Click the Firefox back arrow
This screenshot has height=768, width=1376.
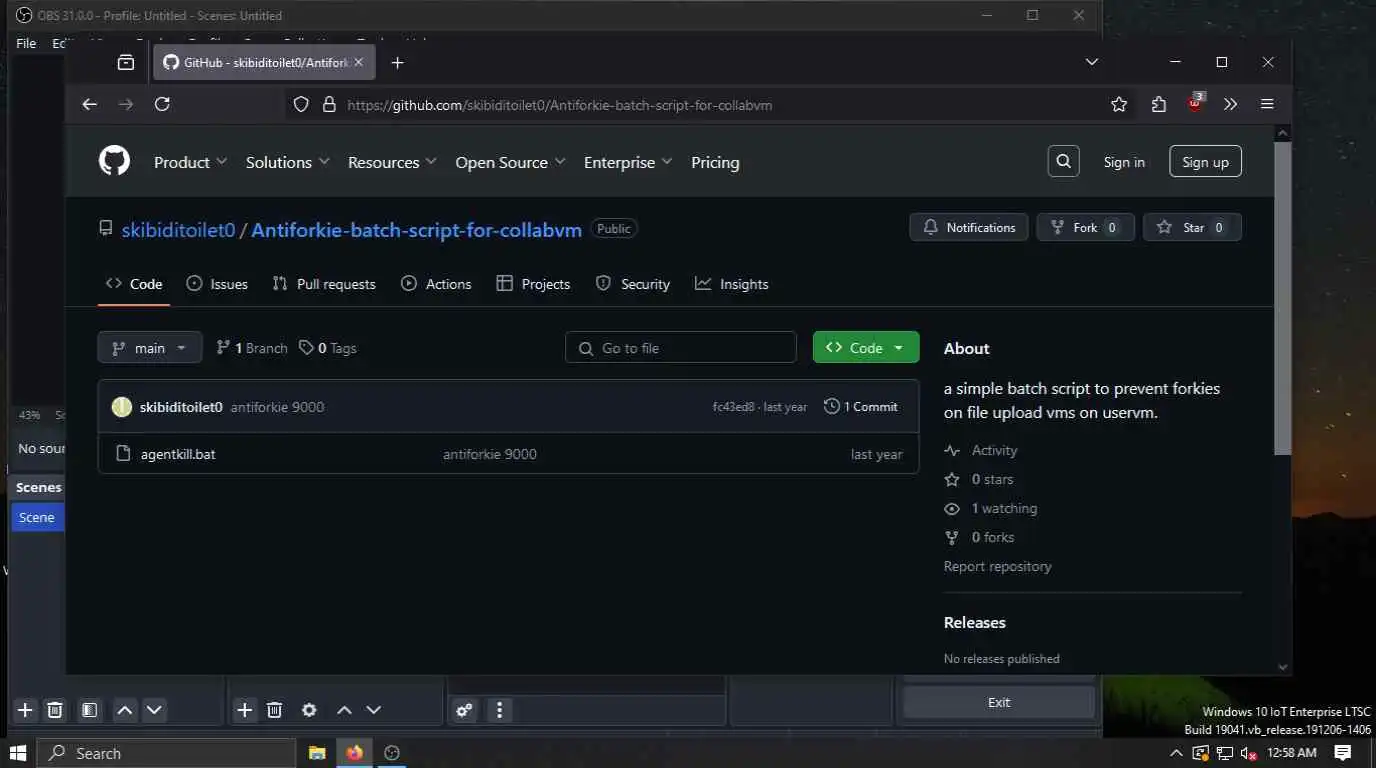(89, 104)
